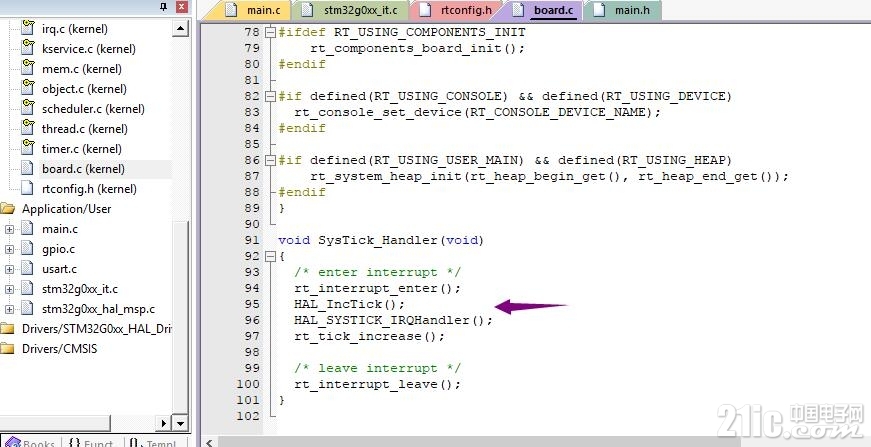Expand the main.c tree node

[x=9, y=229]
